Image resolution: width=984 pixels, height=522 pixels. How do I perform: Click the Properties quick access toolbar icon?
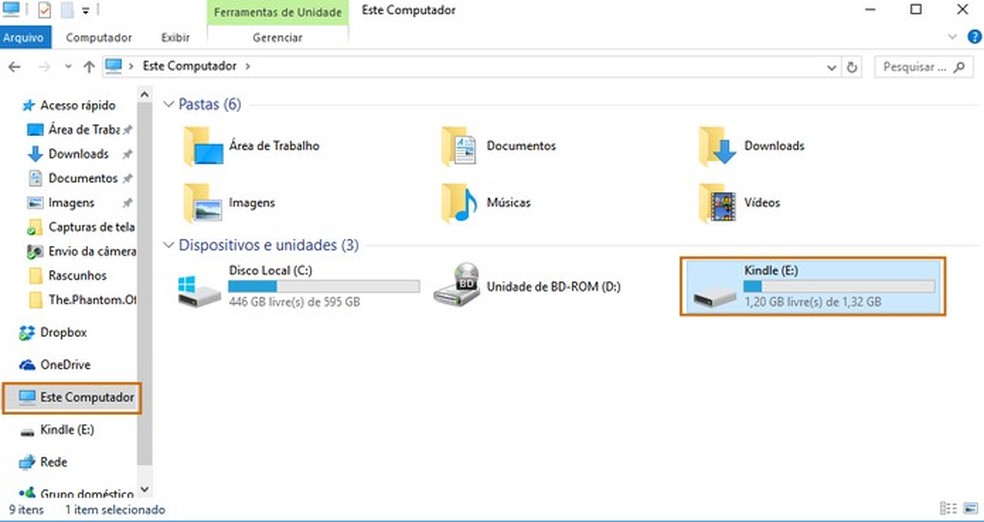tap(45, 10)
